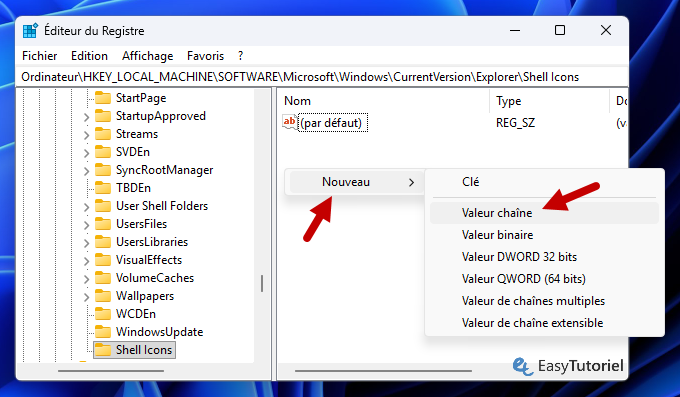Select the TBDEn tree label
The width and height of the screenshot is (680, 397).
134,188
